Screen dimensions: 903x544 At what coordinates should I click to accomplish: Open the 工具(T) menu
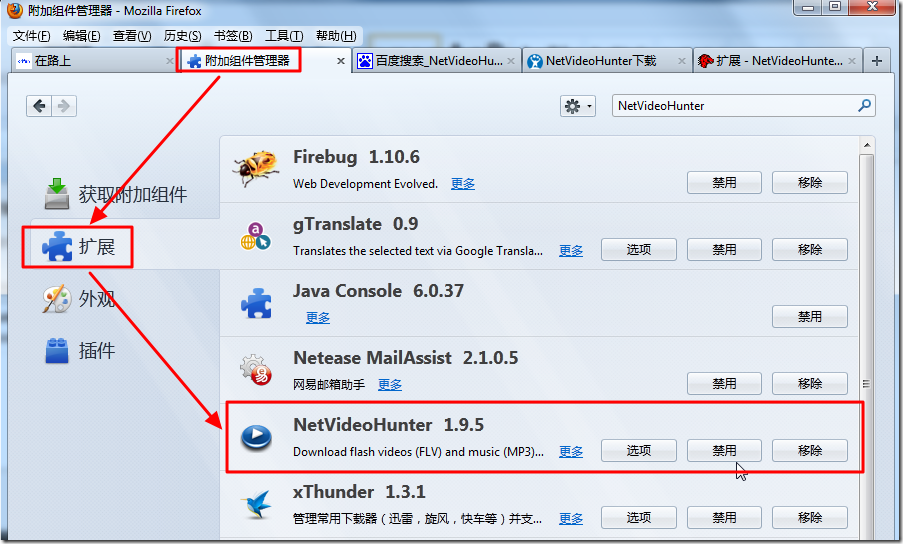284,36
